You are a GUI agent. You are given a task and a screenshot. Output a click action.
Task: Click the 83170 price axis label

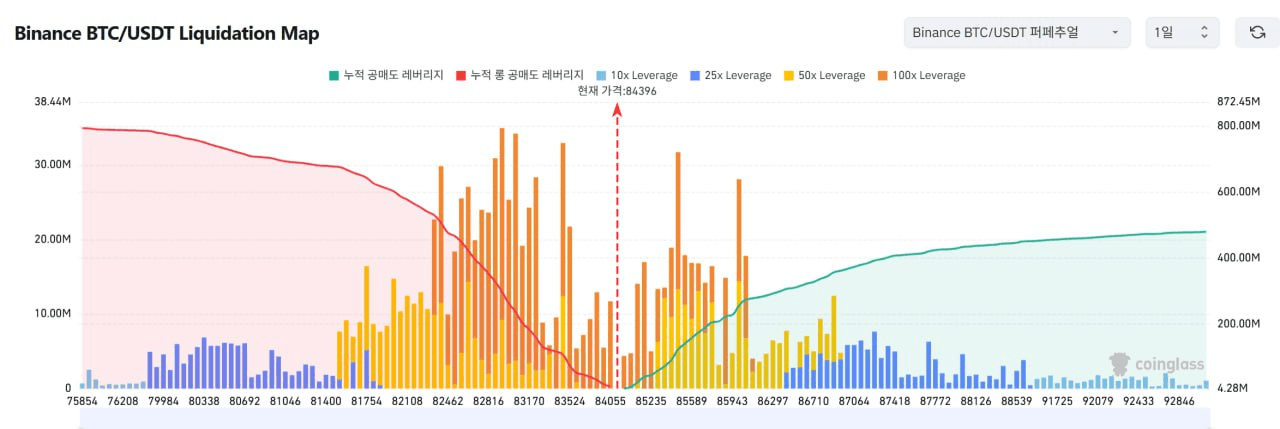coord(529,401)
